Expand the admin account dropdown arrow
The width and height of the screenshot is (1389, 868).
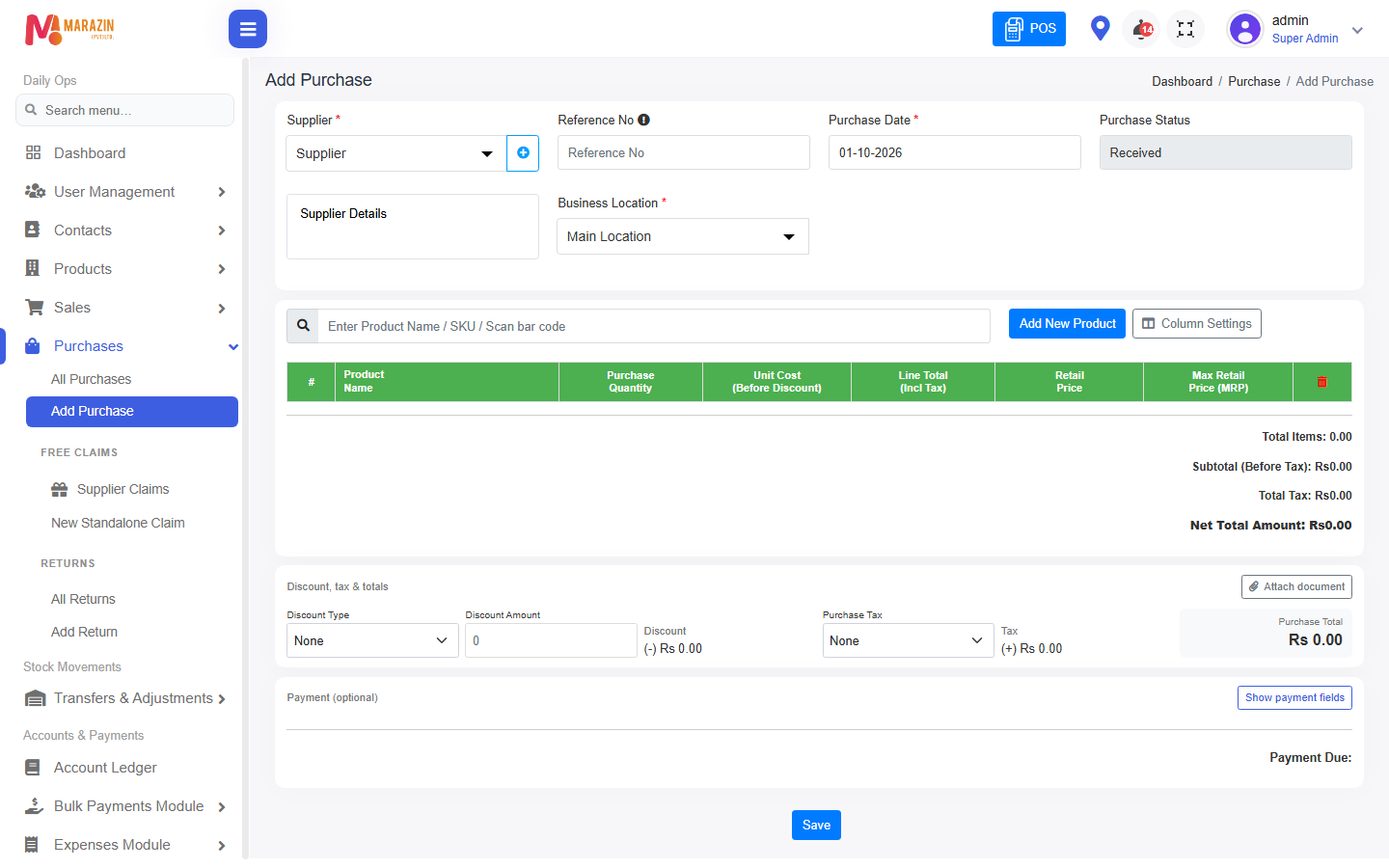pyautogui.click(x=1357, y=30)
